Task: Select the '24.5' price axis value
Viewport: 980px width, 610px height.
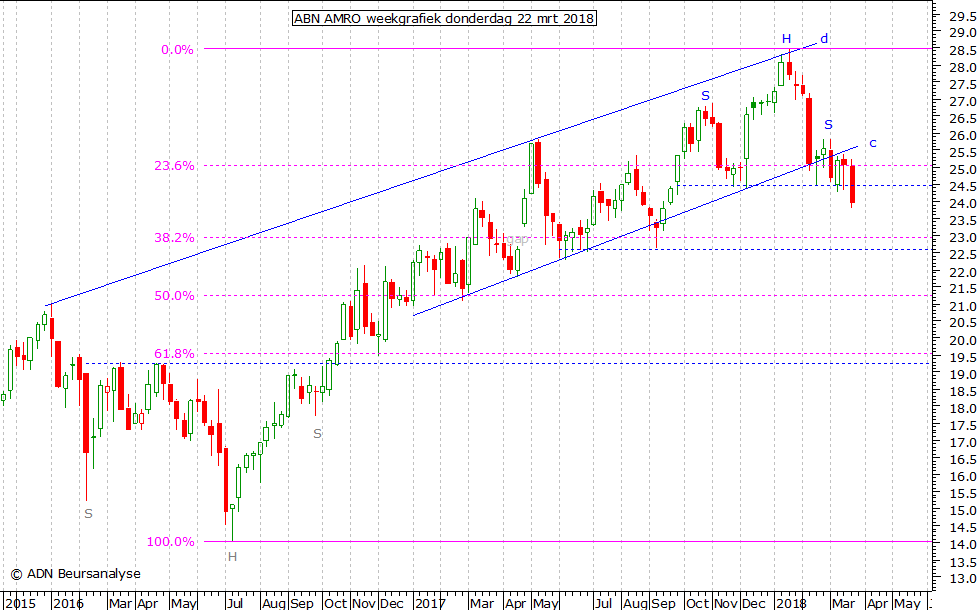Action: point(963,187)
